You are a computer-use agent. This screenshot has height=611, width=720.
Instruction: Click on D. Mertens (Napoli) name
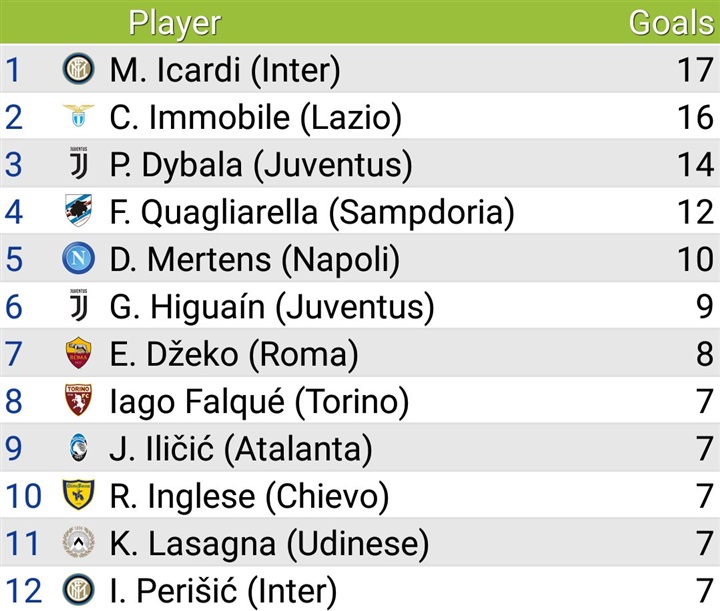[x=254, y=260]
